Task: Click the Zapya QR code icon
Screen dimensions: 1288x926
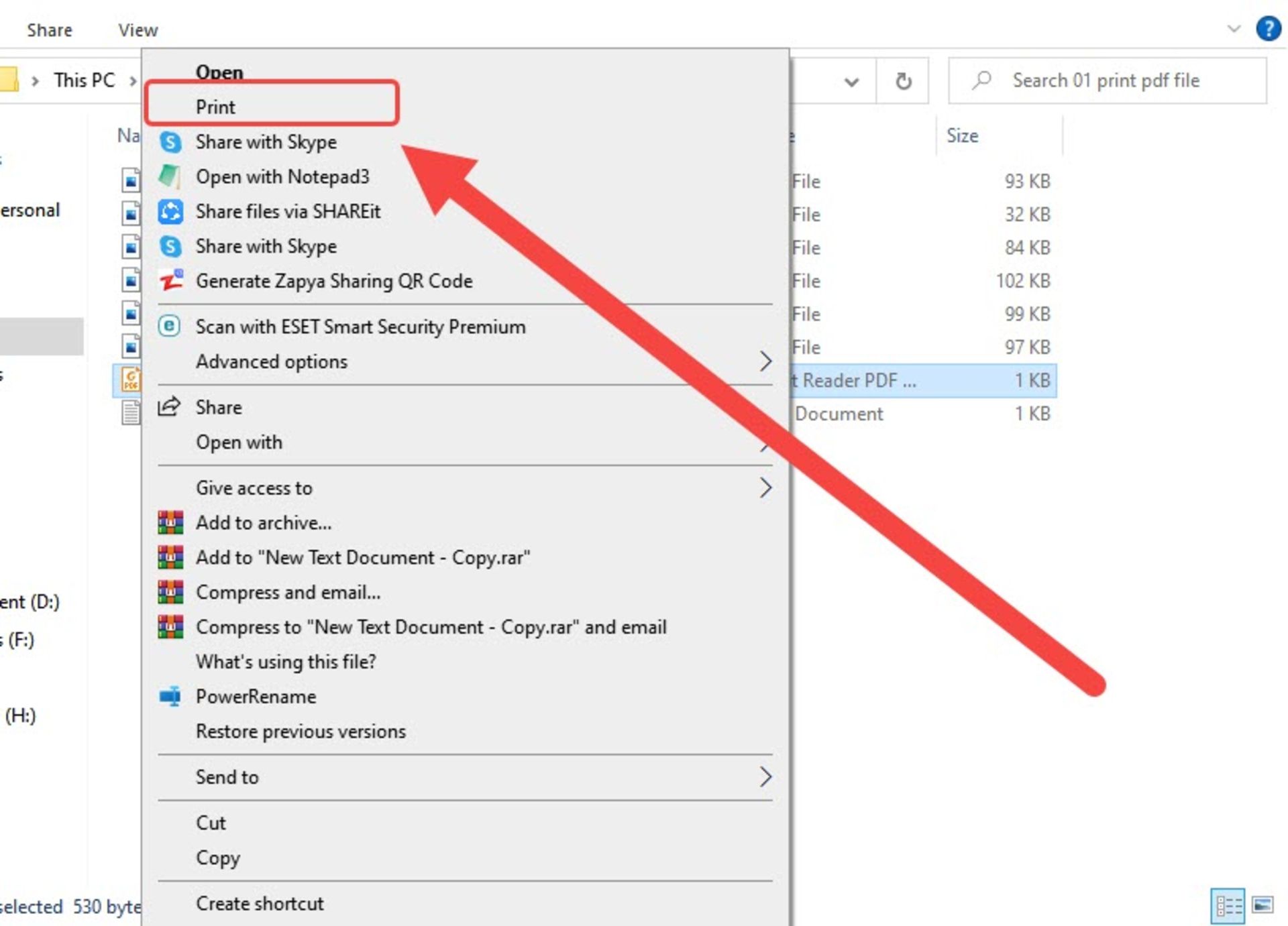Action: (170, 281)
